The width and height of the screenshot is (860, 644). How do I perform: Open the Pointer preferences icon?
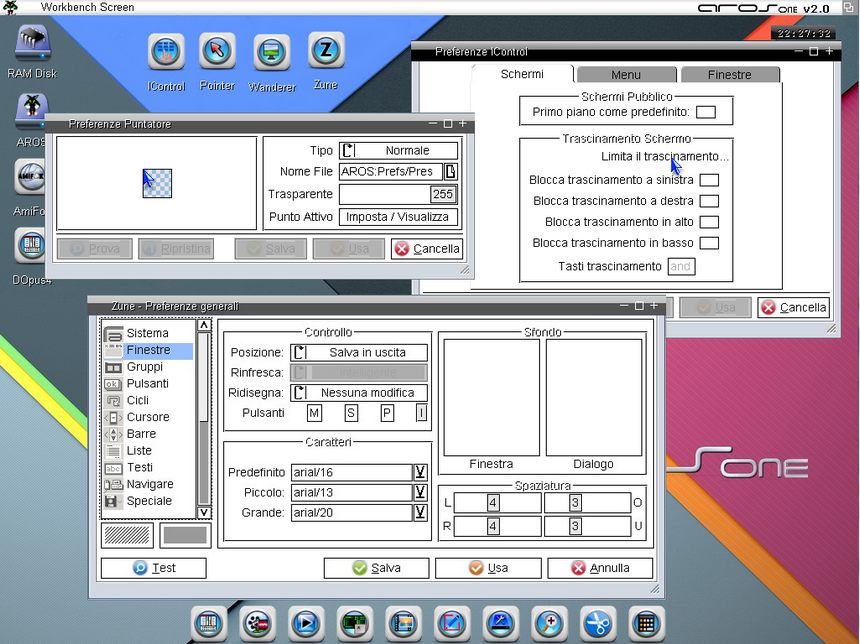[217, 52]
